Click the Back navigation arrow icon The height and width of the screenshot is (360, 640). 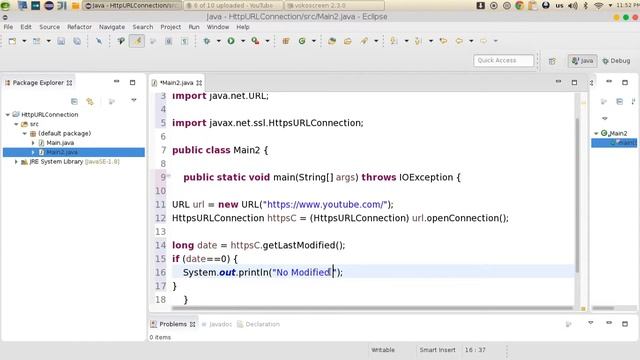(x=459, y=41)
